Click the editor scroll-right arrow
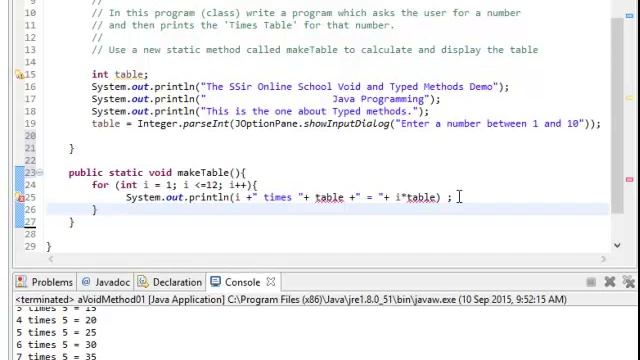640x360 pixels. click(x=603, y=259)
